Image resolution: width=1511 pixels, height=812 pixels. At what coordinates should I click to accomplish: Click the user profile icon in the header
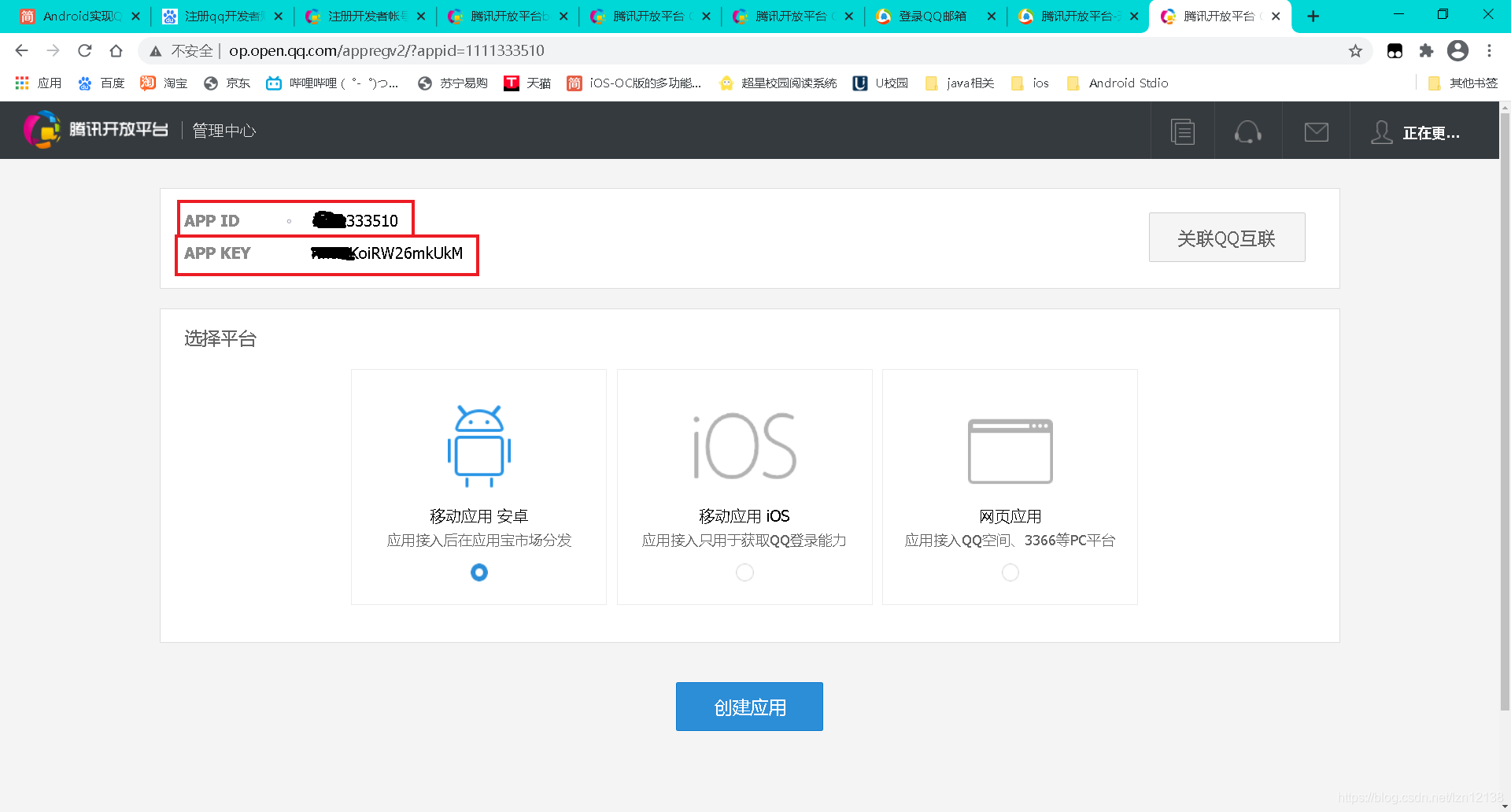point(1381,131)
